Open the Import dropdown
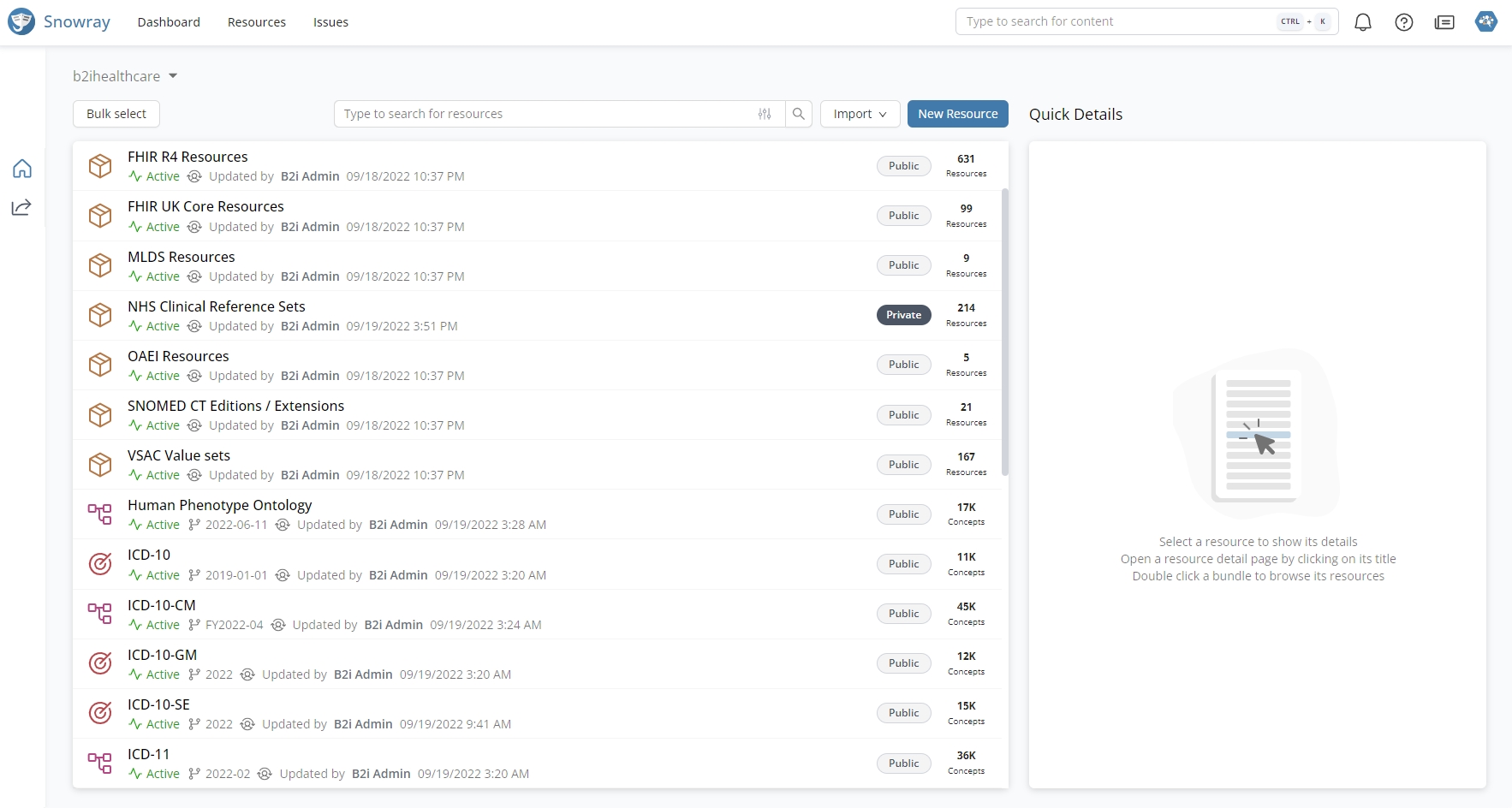Viewport: 1512px width, 808px height. (x=860, y=114)
